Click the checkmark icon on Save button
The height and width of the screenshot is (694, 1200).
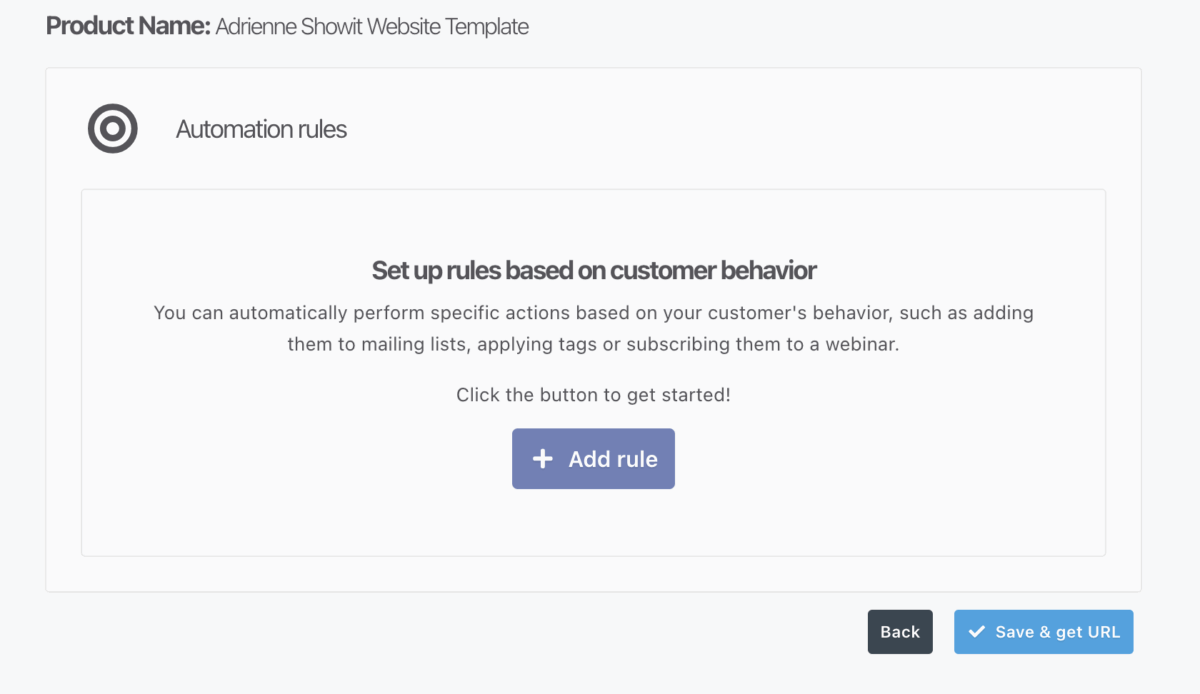tap(977, 632)
